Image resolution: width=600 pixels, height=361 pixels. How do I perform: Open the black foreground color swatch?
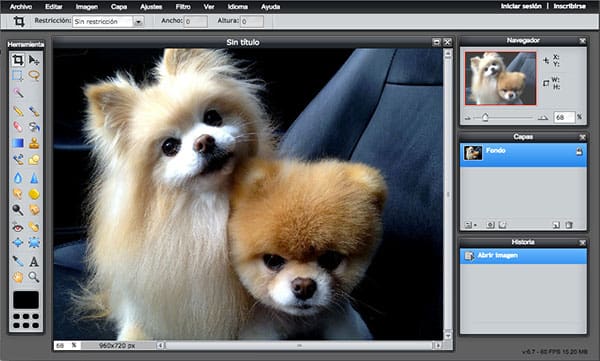tap(26, 300)
